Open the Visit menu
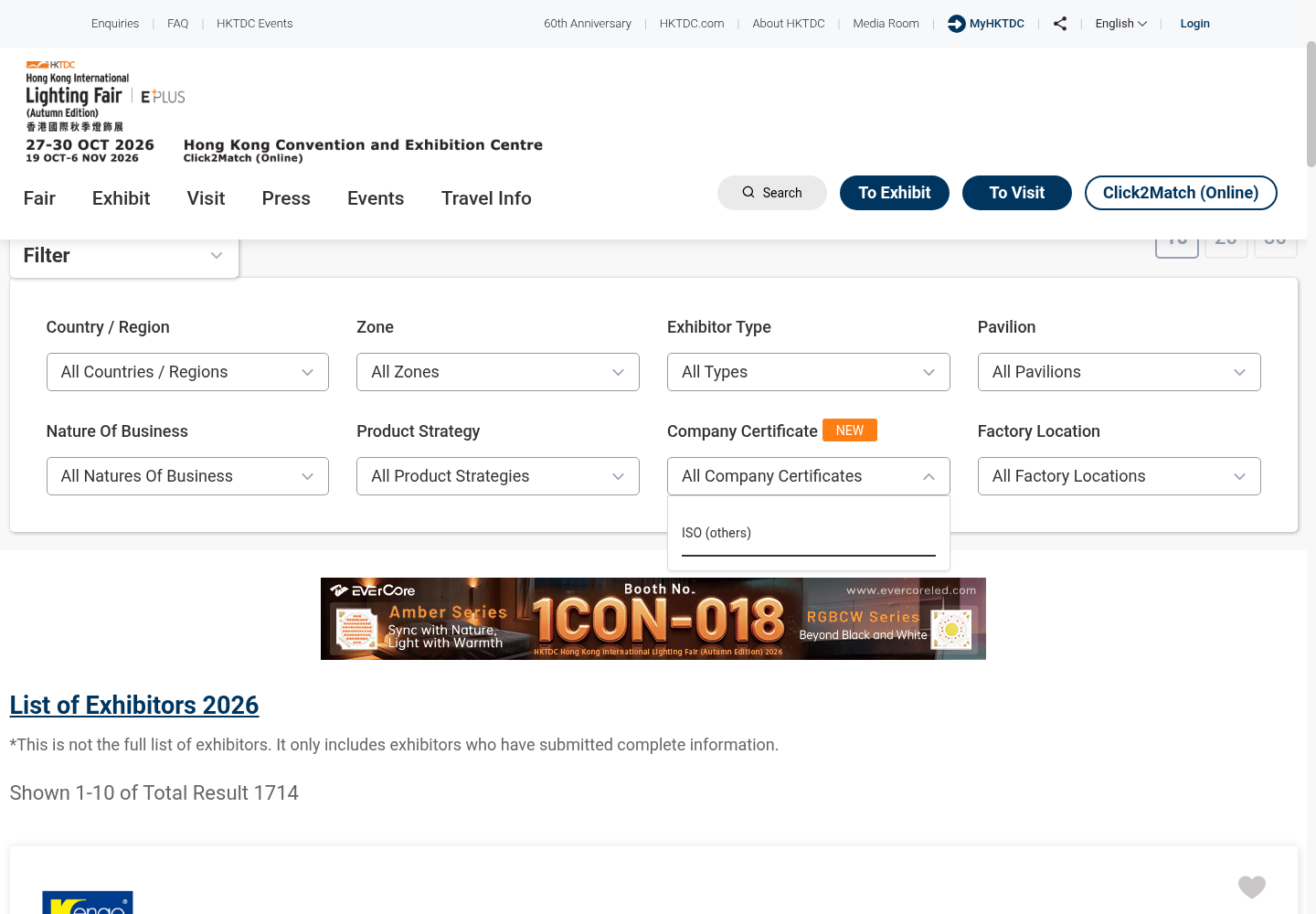 [x=206, y=198]
